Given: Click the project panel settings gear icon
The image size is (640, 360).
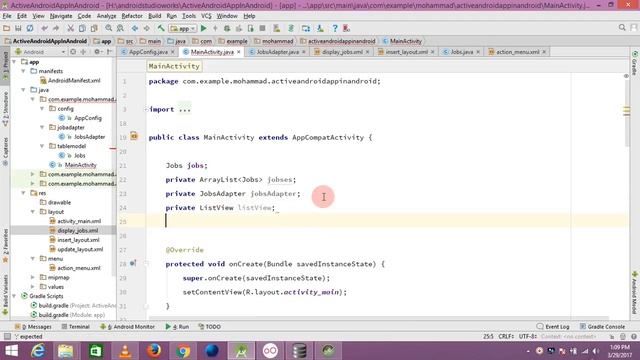Looking at the screenshot, I should click(x=97, y=52).
